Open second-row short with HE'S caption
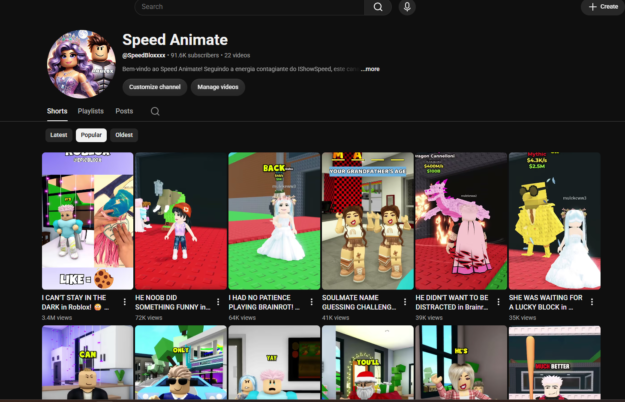This screenshot has height=402, width=625. pyautogui.click(x=461, y=362)
